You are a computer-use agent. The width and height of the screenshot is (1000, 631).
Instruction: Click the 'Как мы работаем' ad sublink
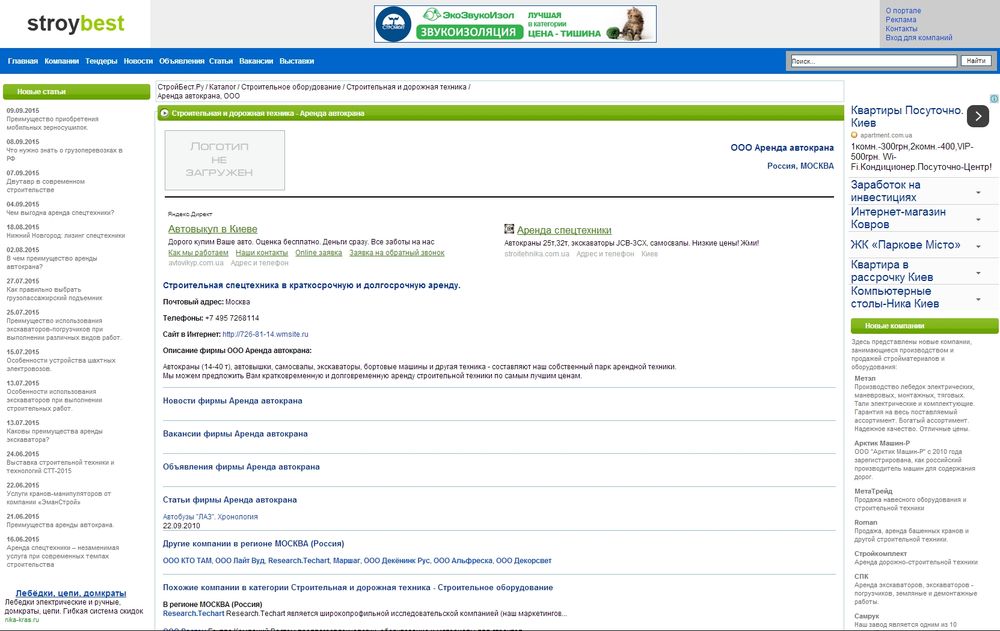pos(198,253)
